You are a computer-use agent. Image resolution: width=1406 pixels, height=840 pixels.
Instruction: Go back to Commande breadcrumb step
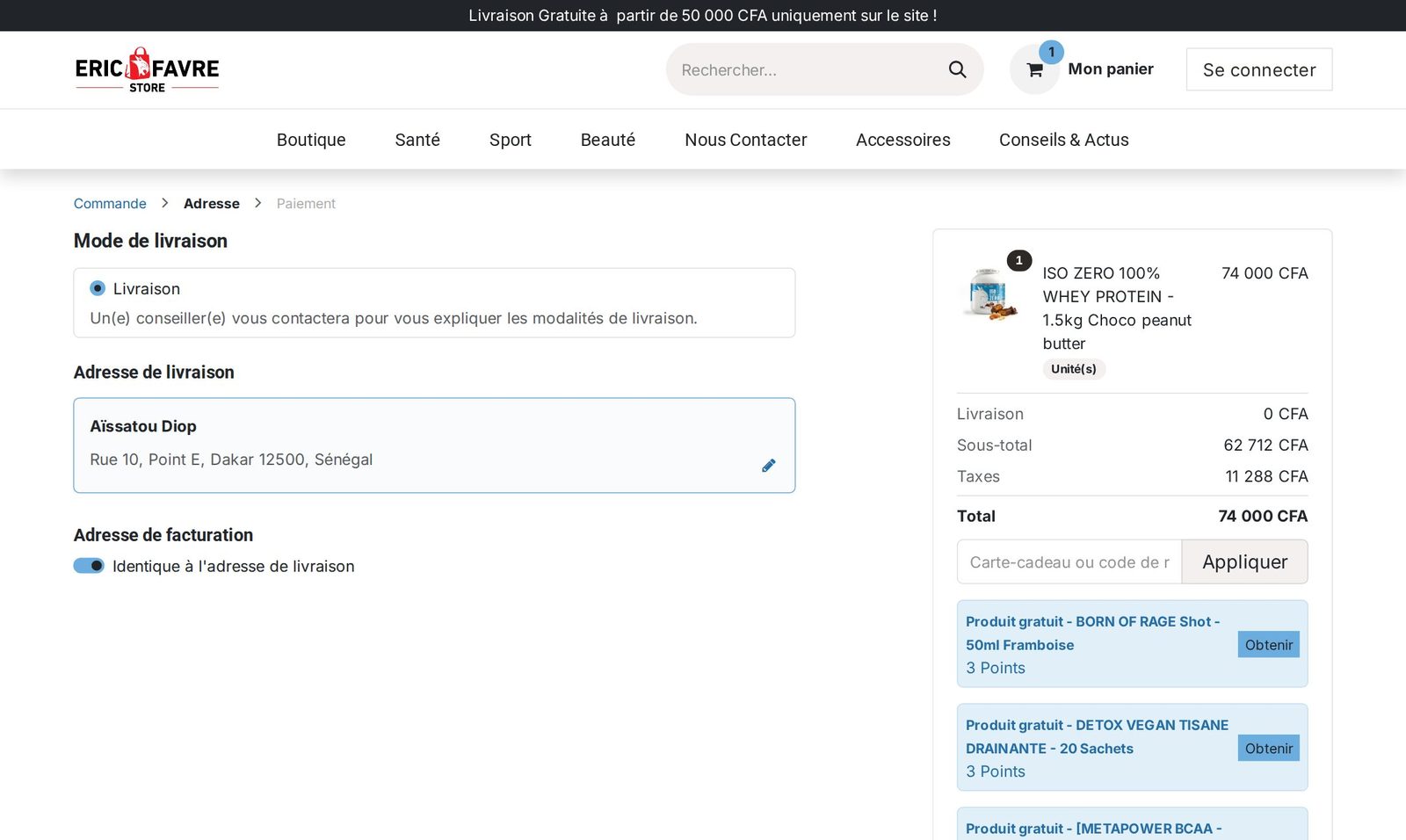[110, 203]
